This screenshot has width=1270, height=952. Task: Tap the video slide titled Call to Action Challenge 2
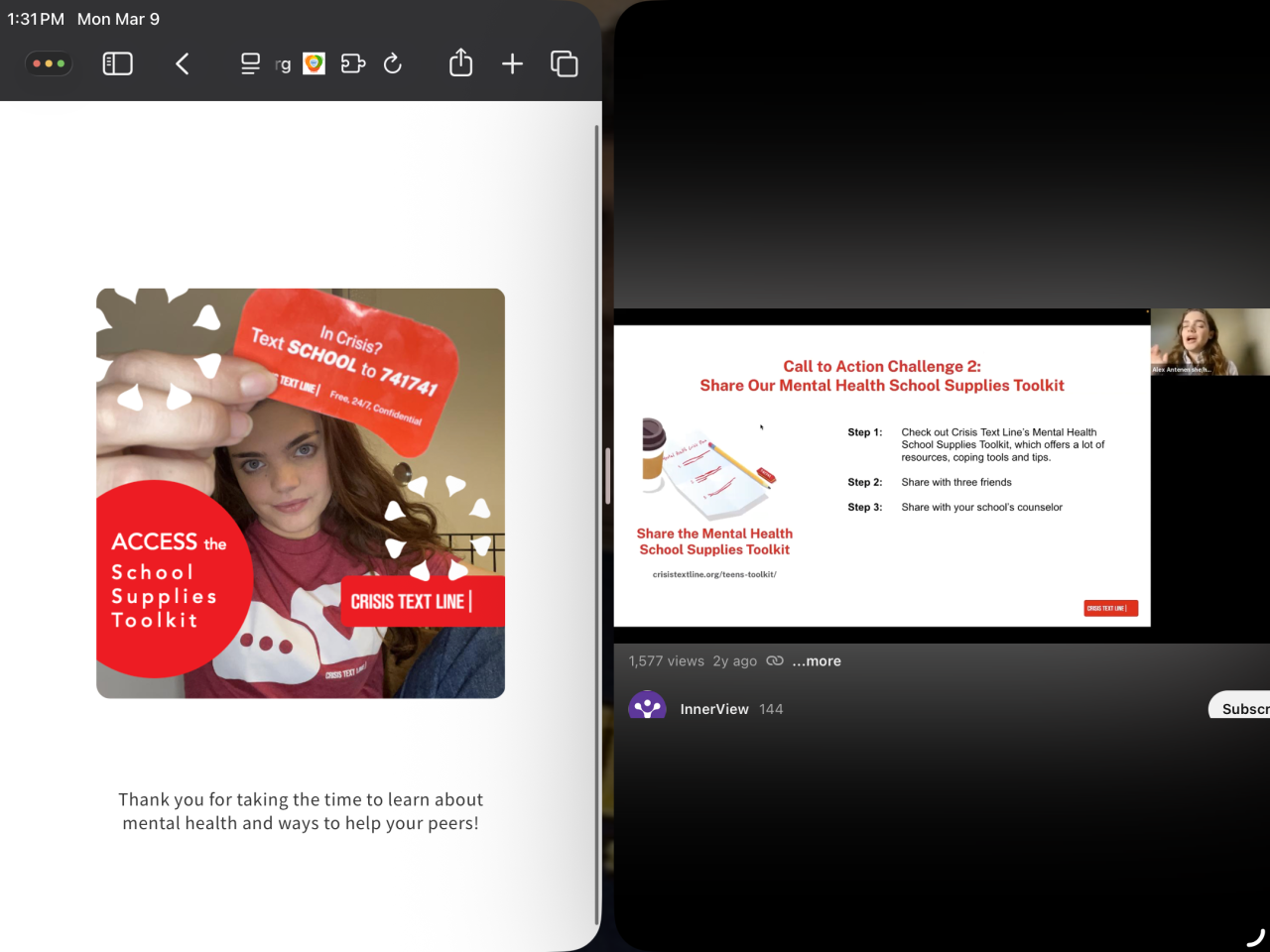(x=882, y=476)
